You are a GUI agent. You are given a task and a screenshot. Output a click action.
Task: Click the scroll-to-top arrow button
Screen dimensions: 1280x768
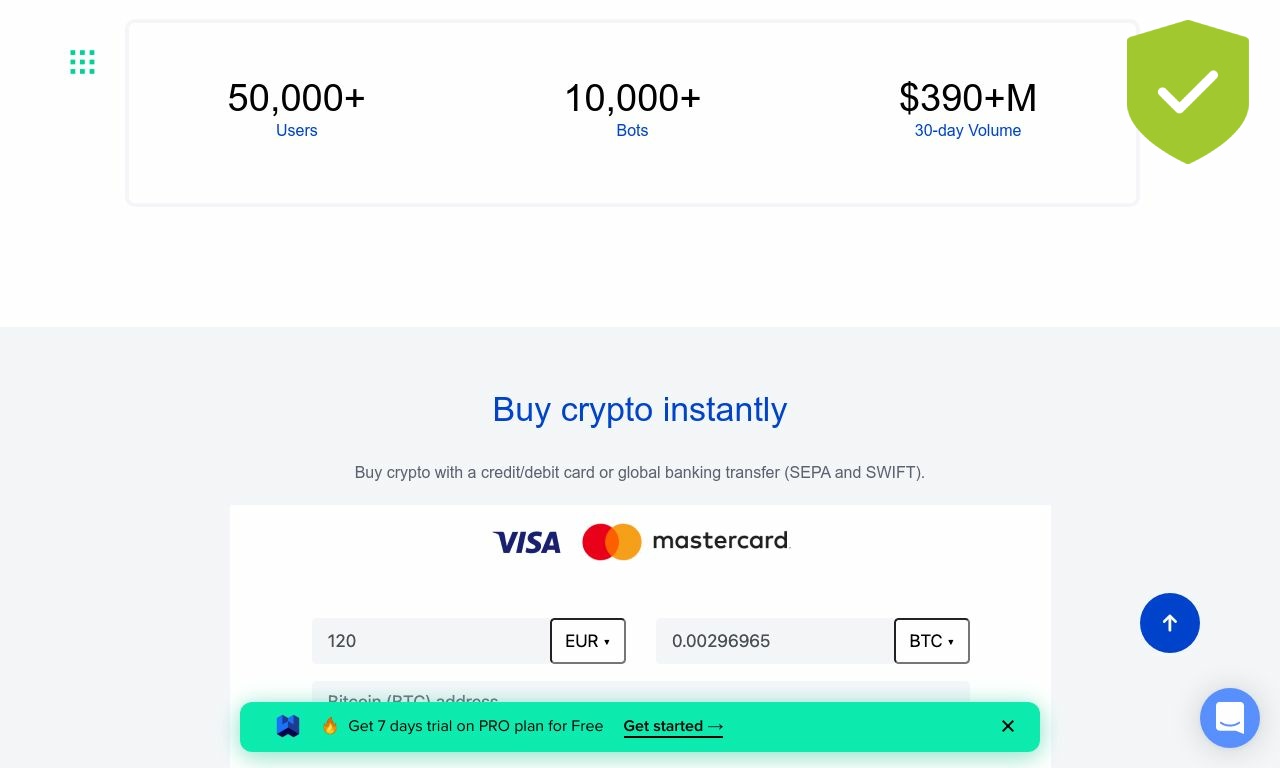[1169, 623]
